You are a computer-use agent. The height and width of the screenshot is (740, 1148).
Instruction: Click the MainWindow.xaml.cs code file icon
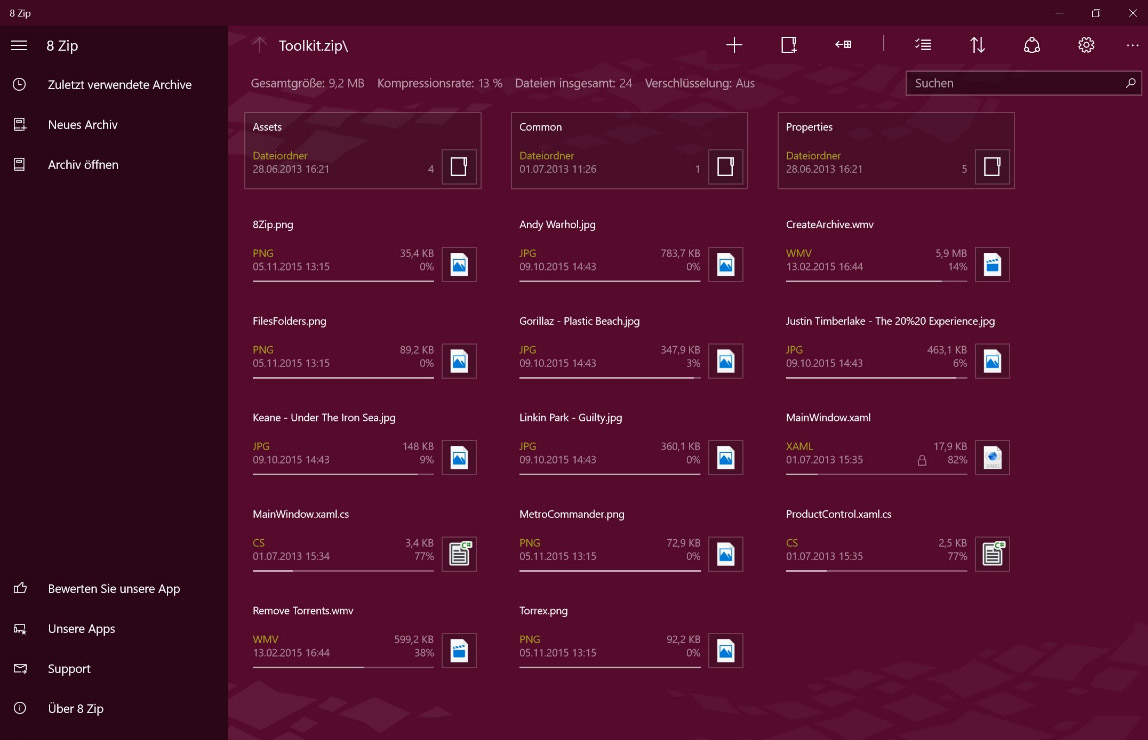click(x=459, y=554)
